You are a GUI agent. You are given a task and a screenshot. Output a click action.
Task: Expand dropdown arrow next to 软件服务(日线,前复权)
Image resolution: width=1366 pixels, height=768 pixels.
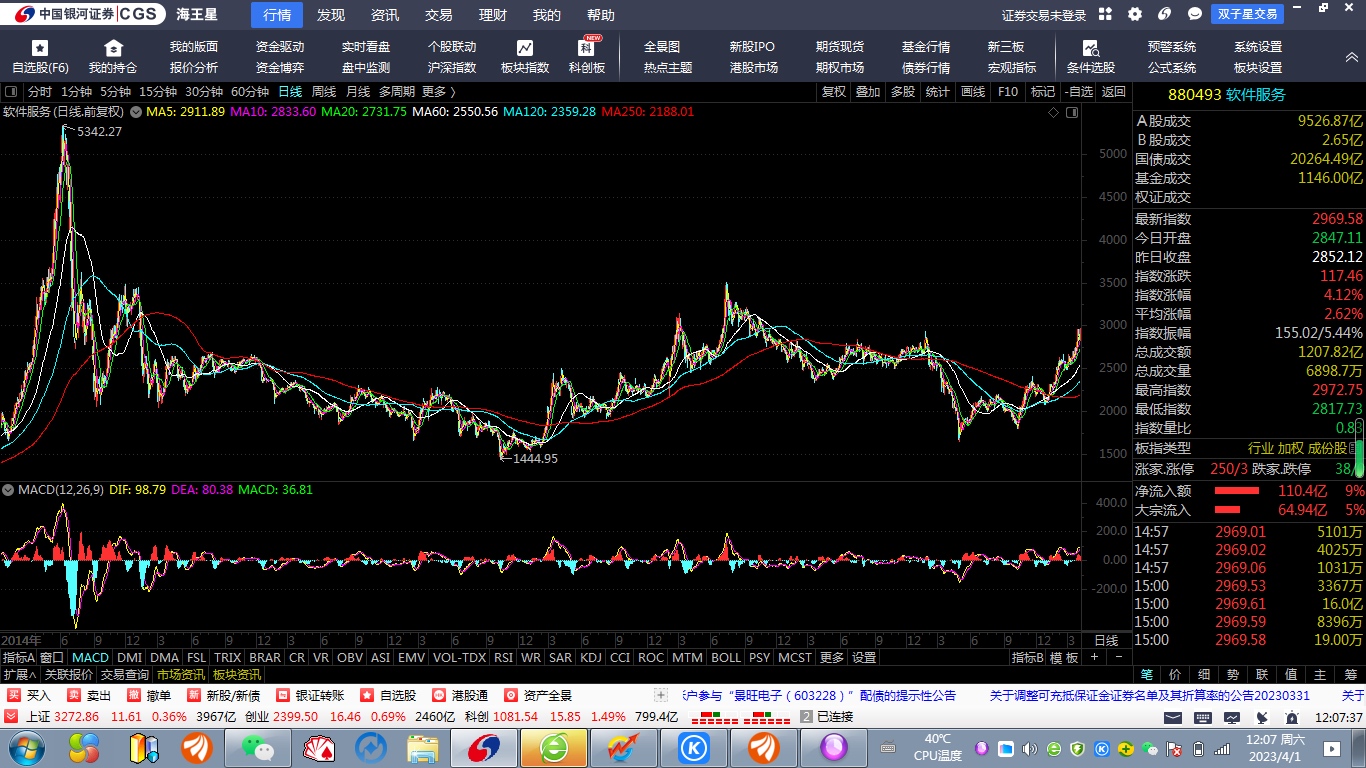(135, 112)
